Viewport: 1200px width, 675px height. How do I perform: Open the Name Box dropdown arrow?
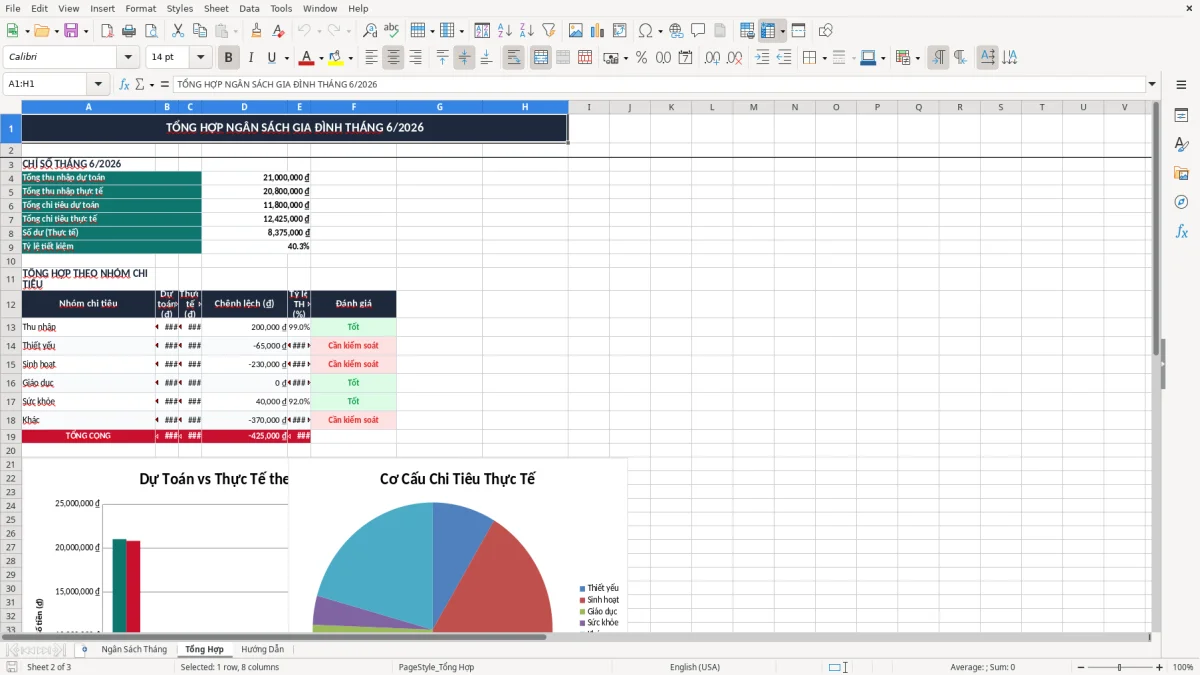(x=98, y=84)
